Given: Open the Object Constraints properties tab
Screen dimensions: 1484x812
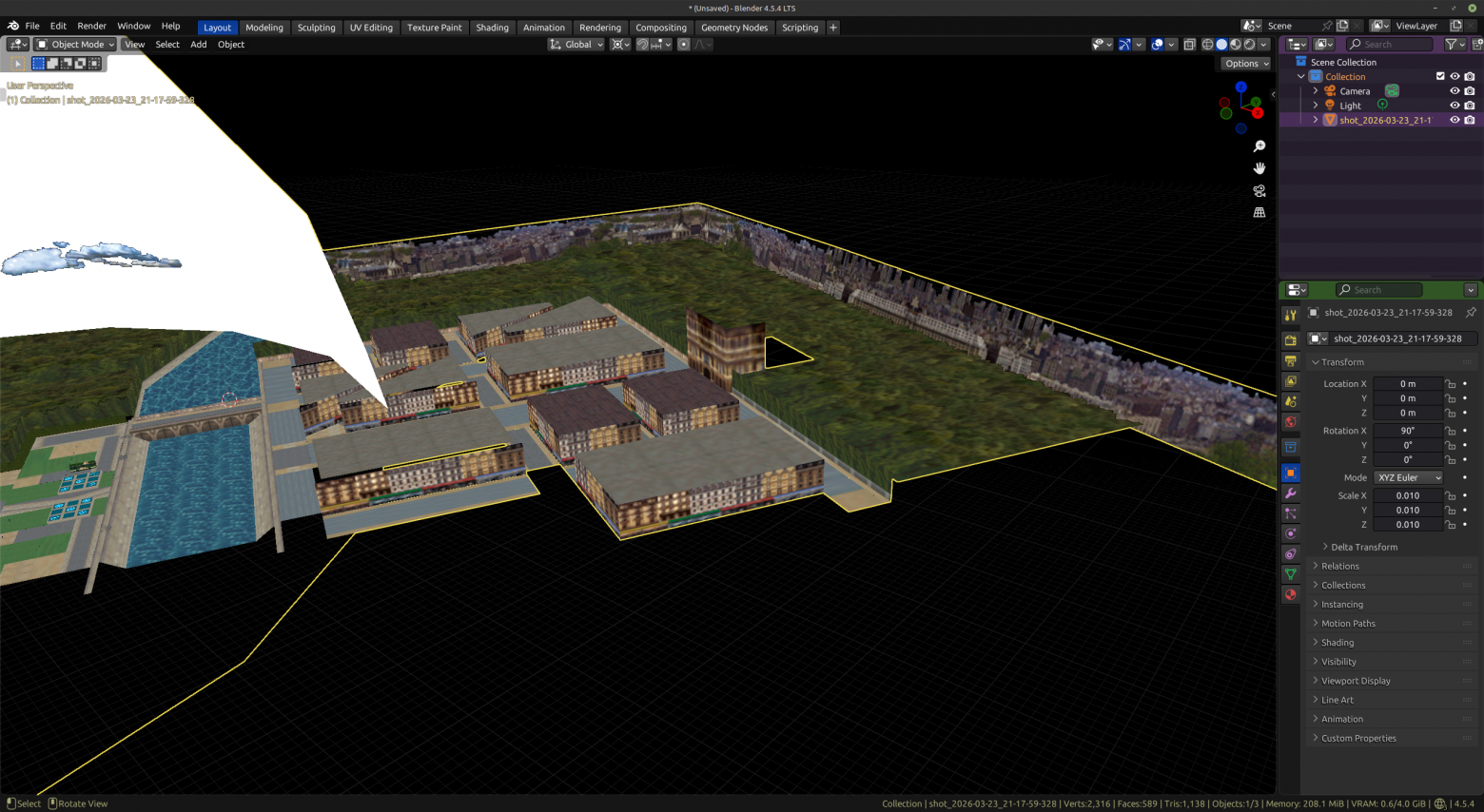Looking at the screenshot, I should click(x=1291, y=554).
